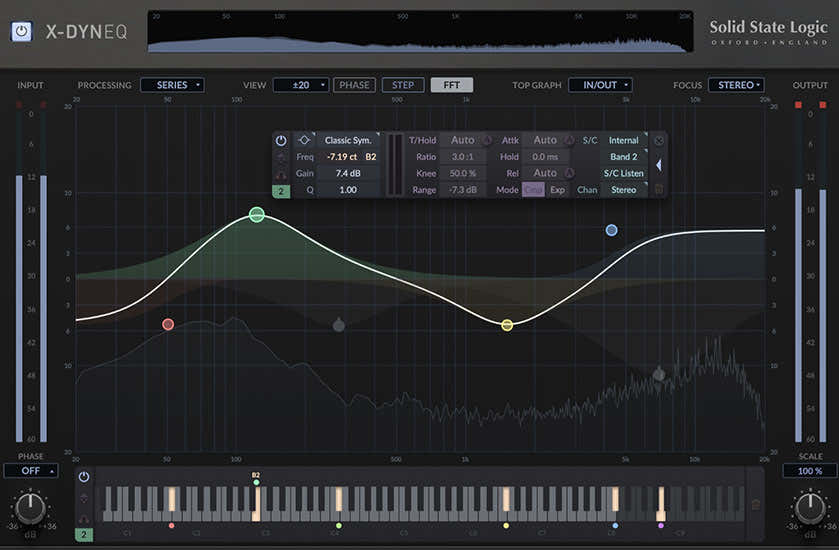Click the purple dot below the keyboard
The height and width of the screenshot is (550, 839).
pos(661,526)
